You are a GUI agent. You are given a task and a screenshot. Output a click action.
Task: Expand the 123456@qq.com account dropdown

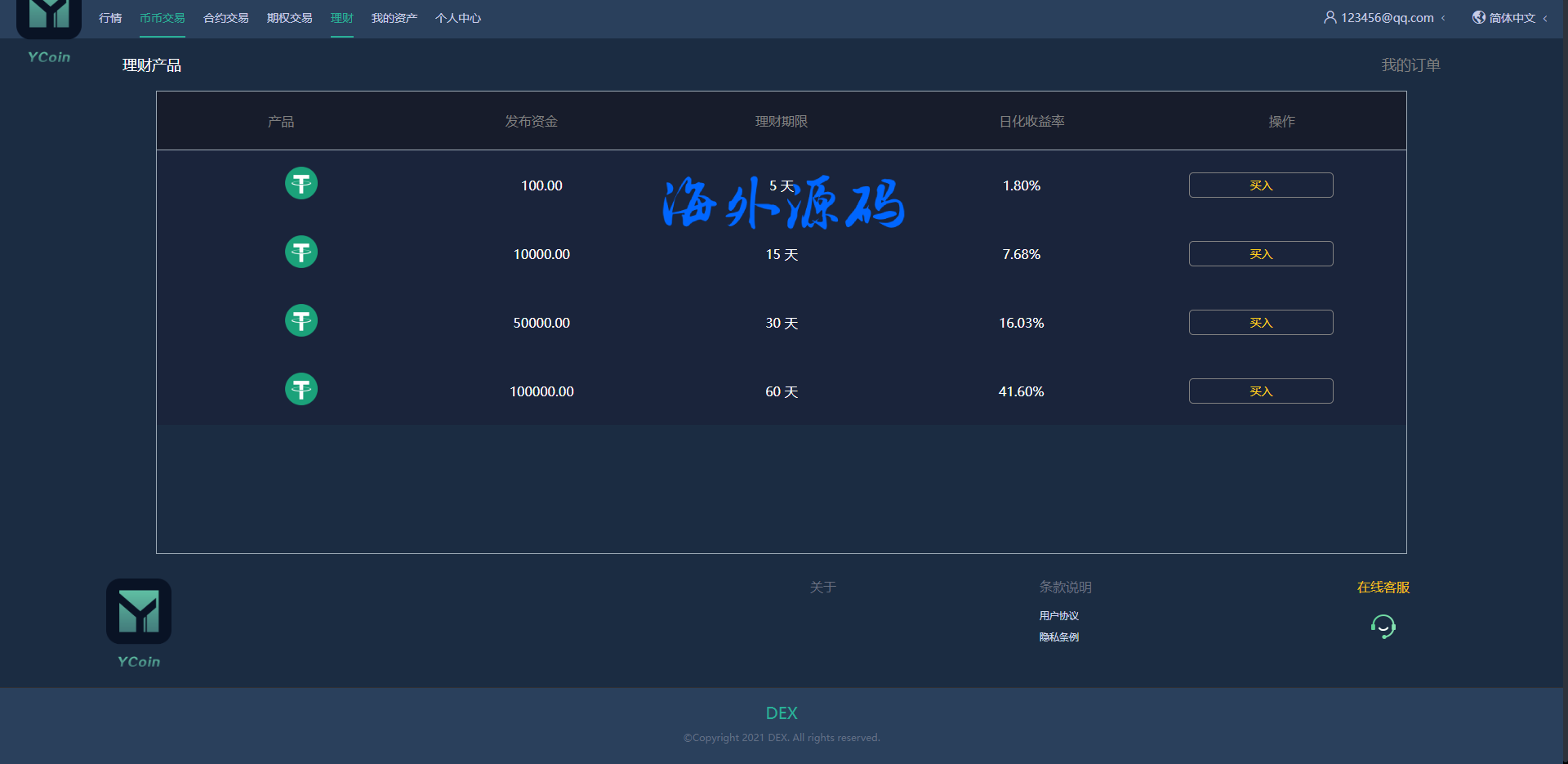click(1388, 18)
